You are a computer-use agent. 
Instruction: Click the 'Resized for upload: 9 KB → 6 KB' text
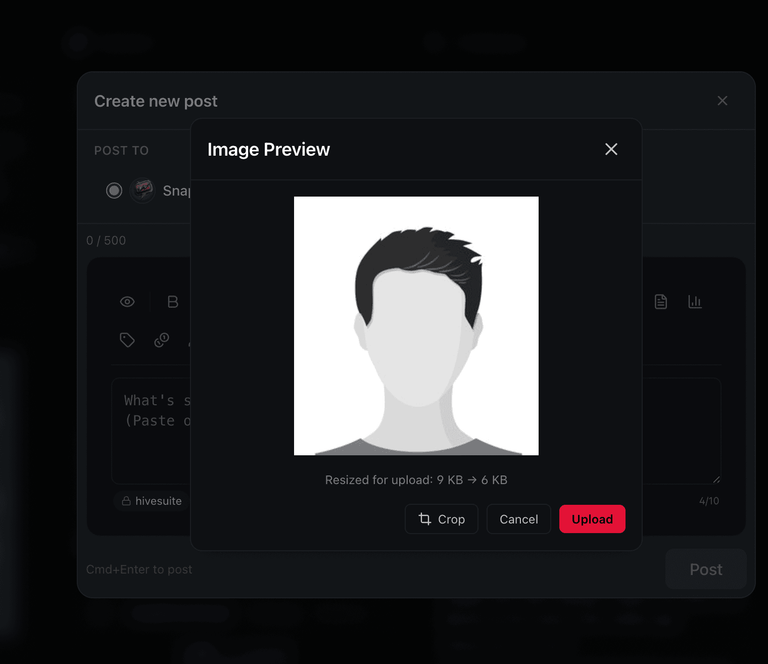click(x=416, y=480)
